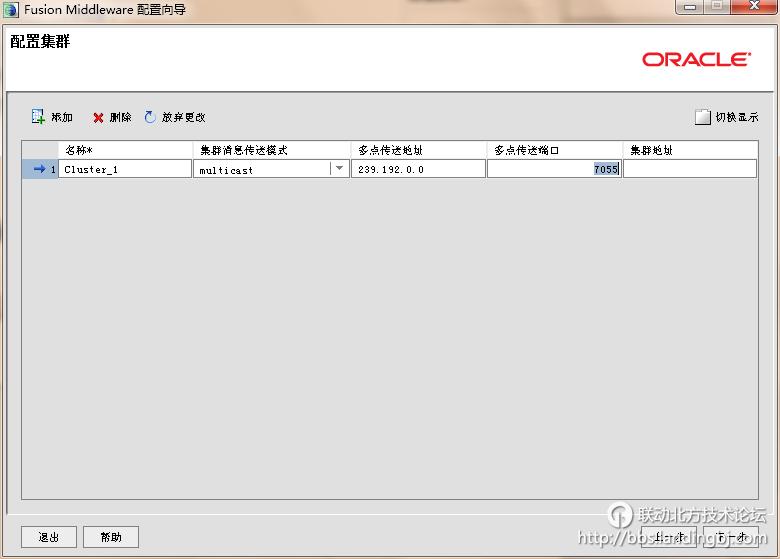Click the Cluster_1 name field
The image size is (780, 559).
pos(125,169)
